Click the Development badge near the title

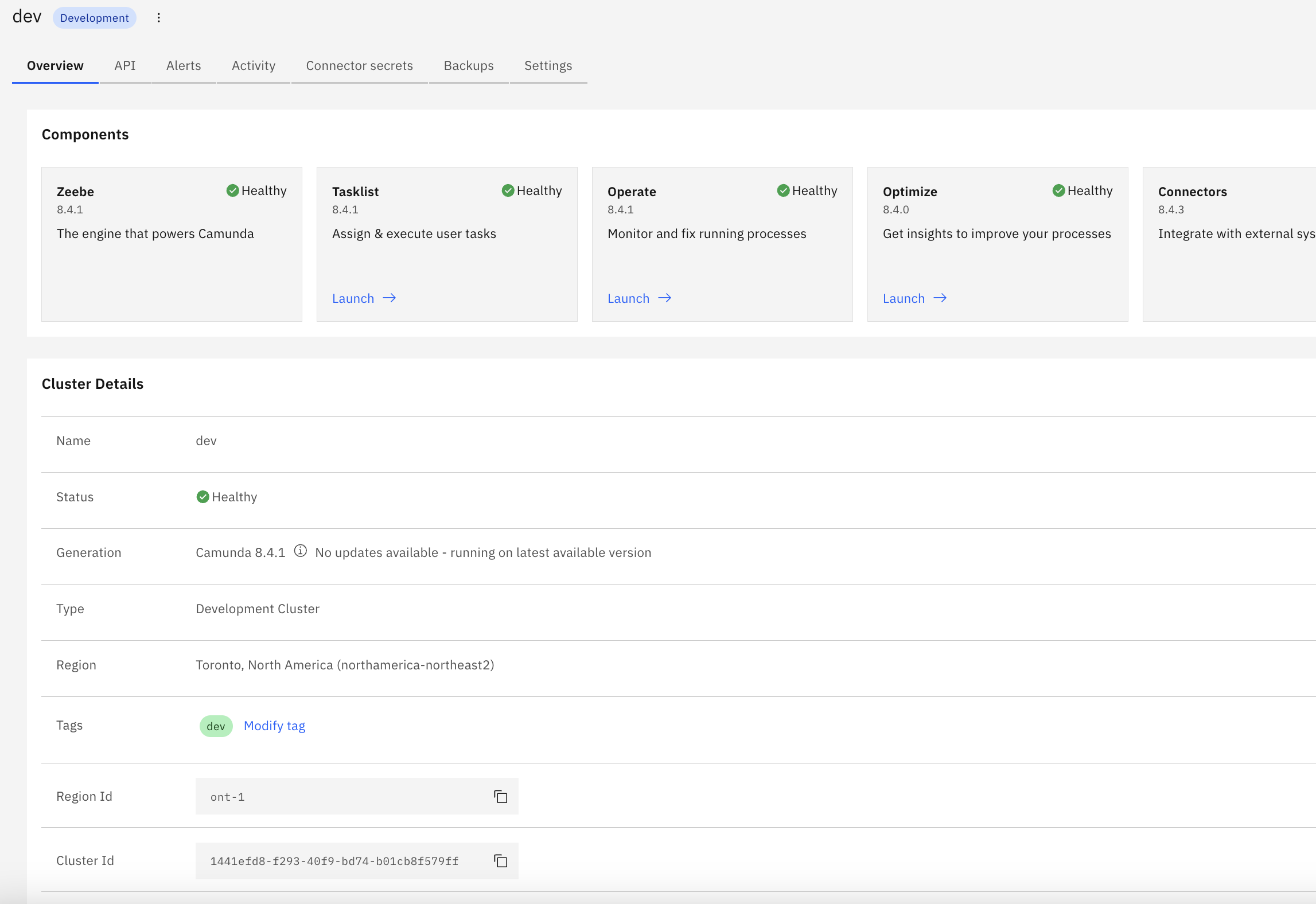tap(95, 18)
